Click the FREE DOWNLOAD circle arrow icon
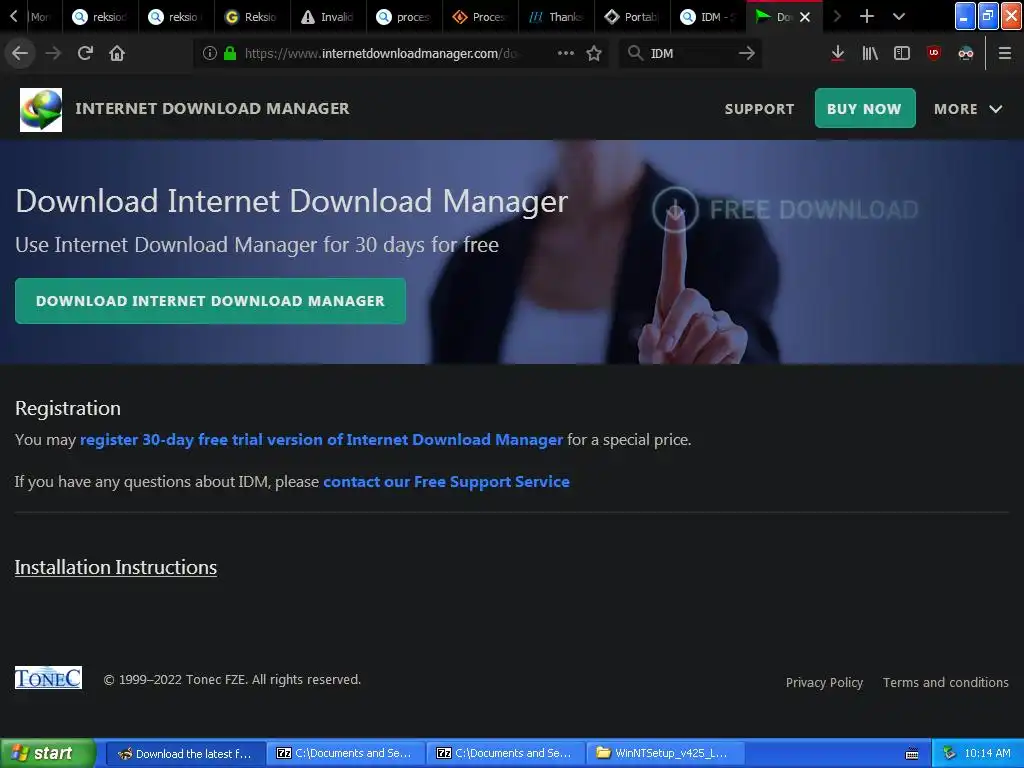Image resolution: width=1024 pixels, height=768 pixels. point(675,209)
